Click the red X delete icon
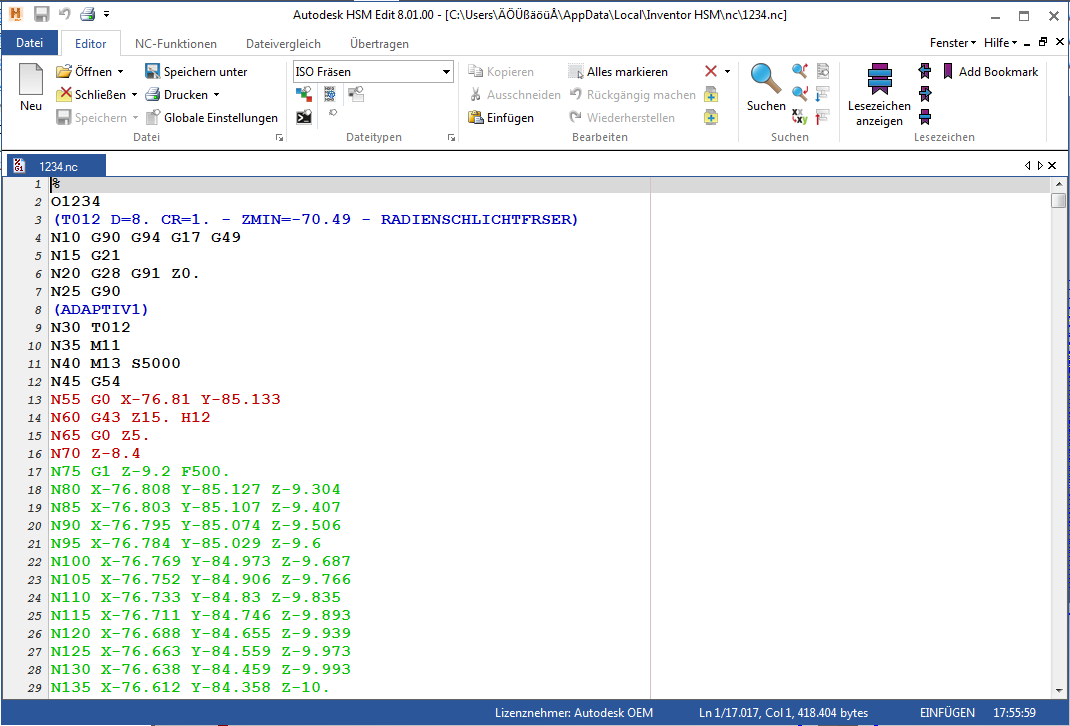 (710, 72)
